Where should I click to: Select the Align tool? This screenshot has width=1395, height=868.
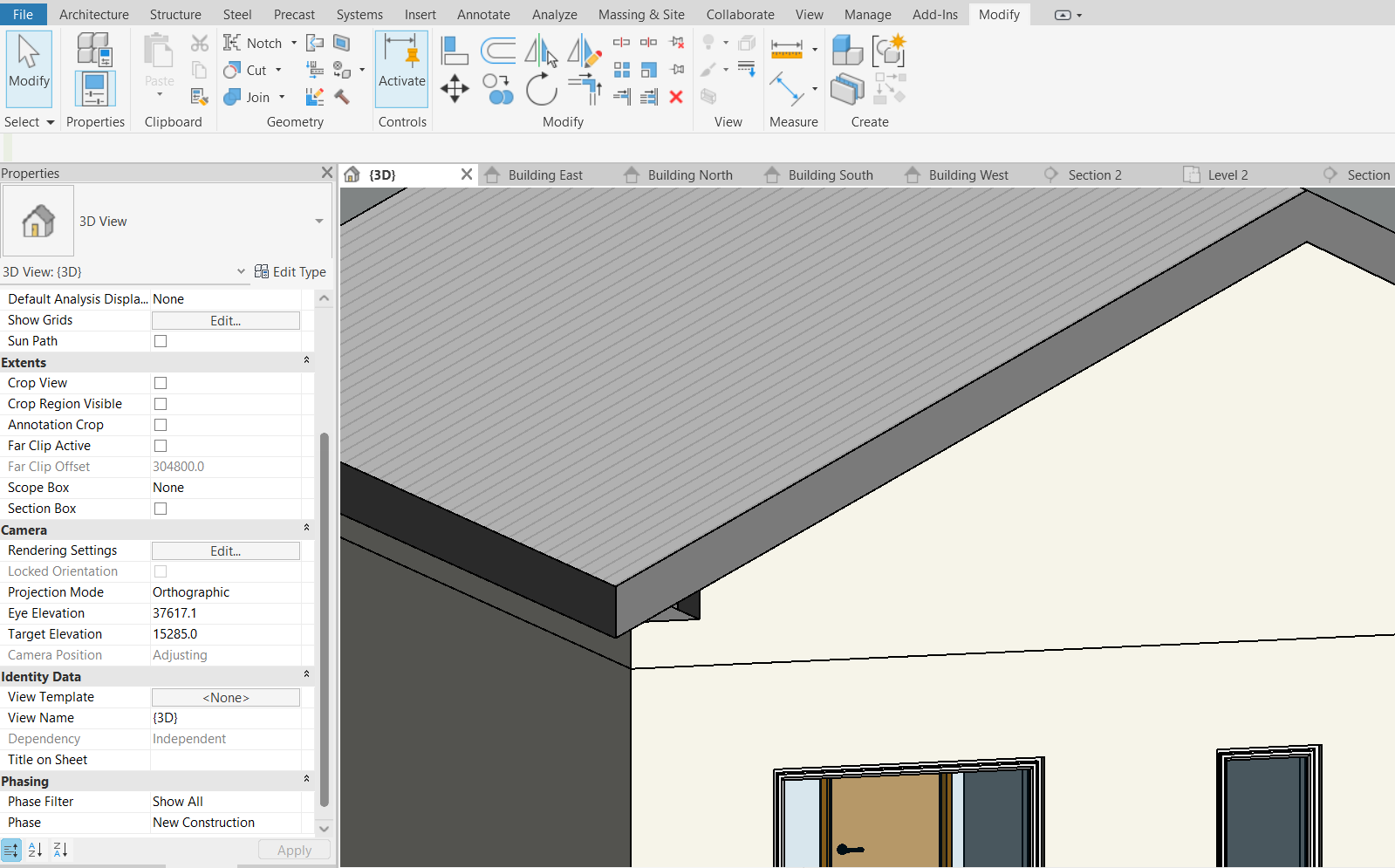[x=455, y=51]
